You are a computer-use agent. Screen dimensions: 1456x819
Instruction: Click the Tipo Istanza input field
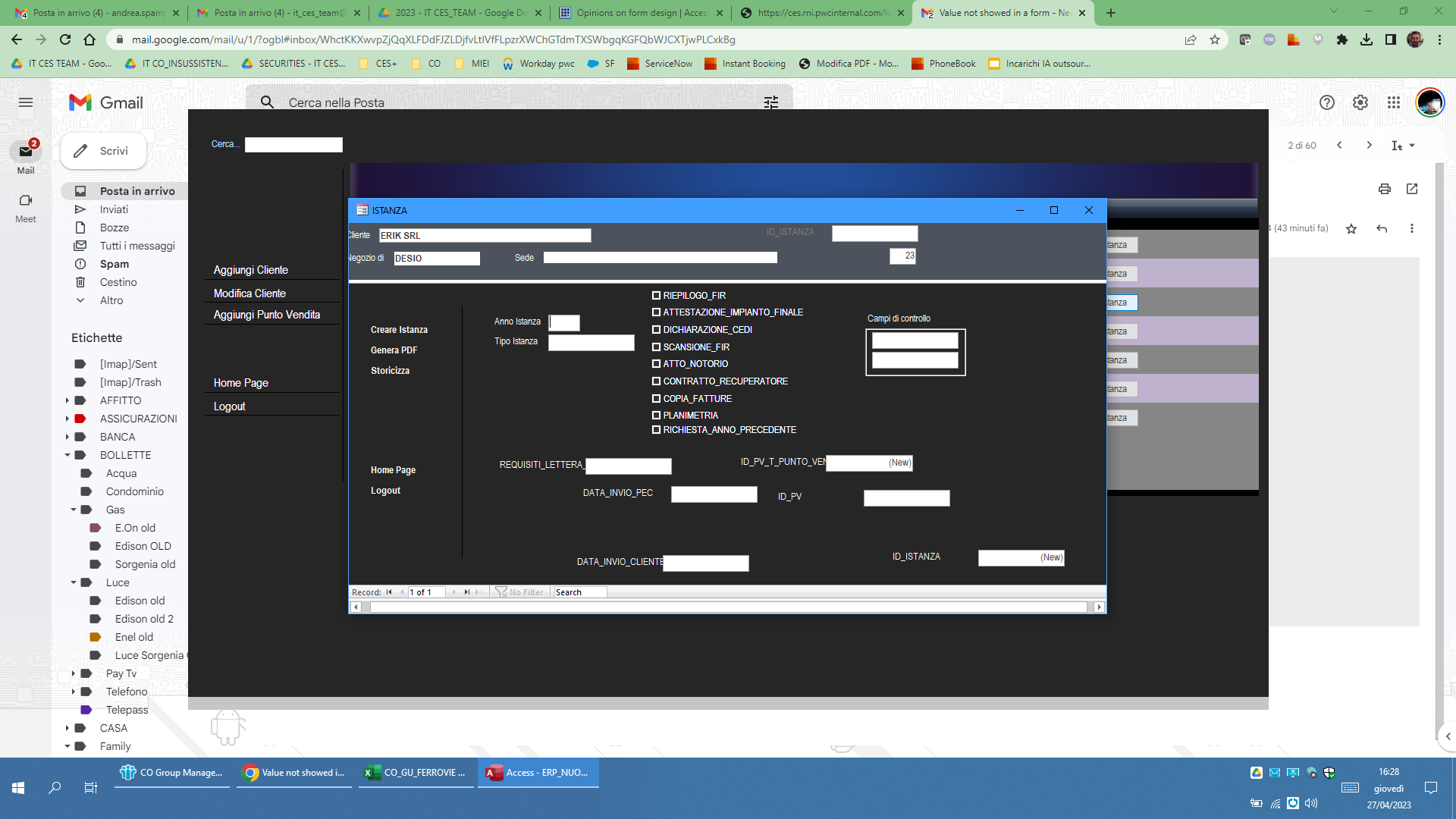[591, 343]
